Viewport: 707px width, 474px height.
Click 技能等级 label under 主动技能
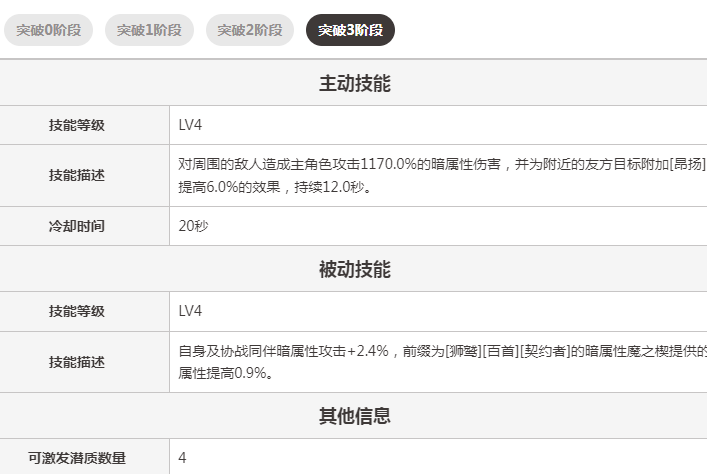pyautogui.click(x=77, y=125)
